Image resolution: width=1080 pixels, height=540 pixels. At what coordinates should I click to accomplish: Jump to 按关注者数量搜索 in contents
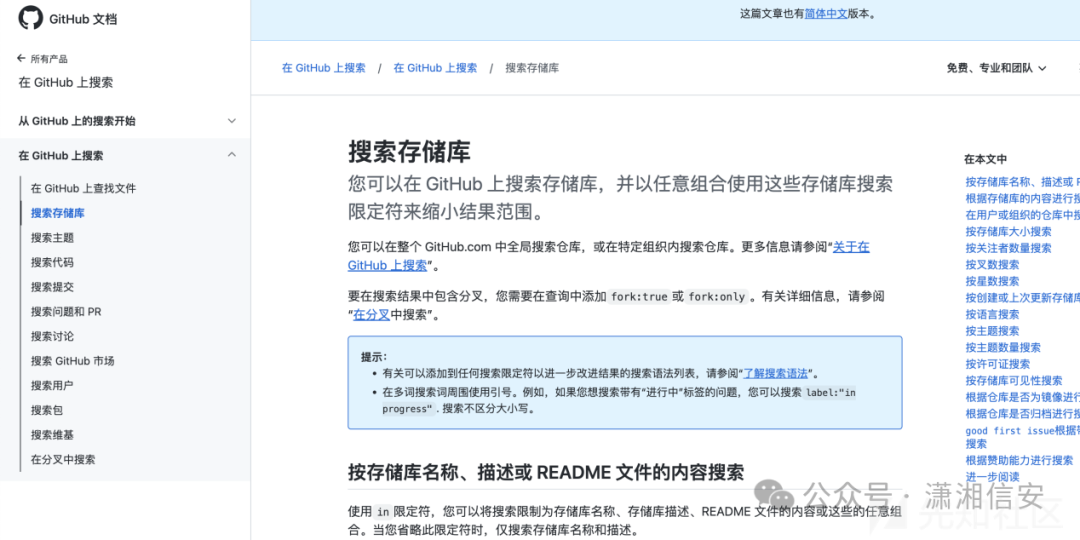[1008, 248]
